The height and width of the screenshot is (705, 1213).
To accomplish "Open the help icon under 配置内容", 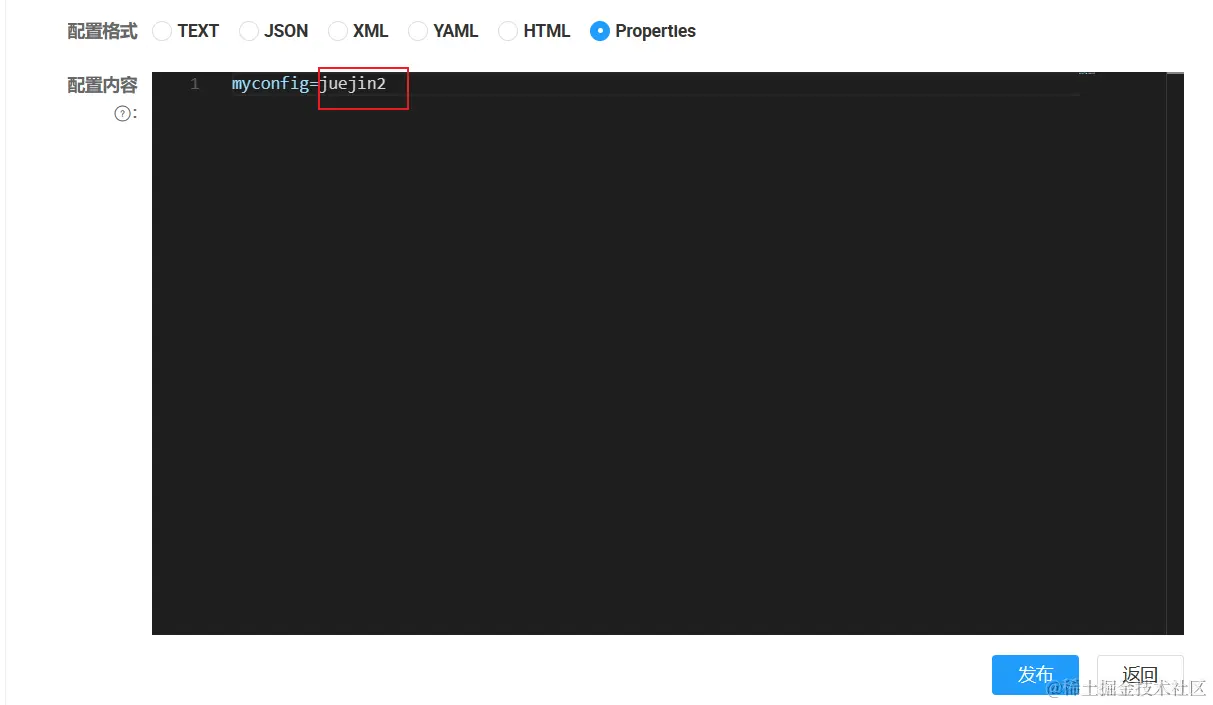I will pos(122,113).
